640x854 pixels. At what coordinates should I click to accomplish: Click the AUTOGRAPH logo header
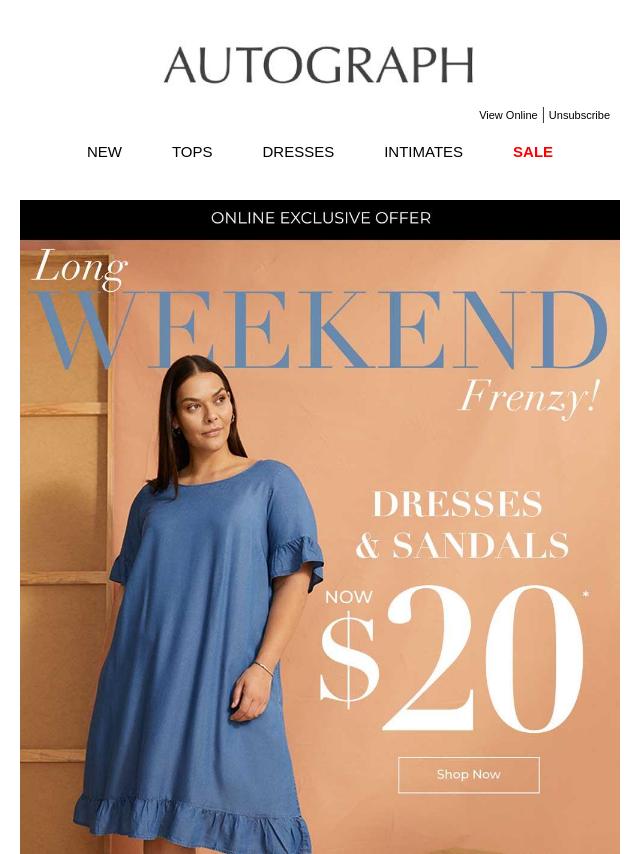[x=319, y=65]
